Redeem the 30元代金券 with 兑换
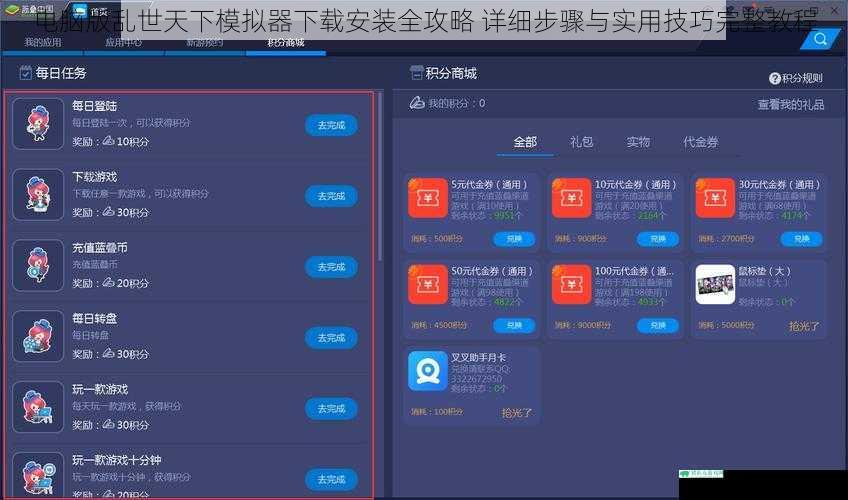848x500 pixels. pos(801,239)
